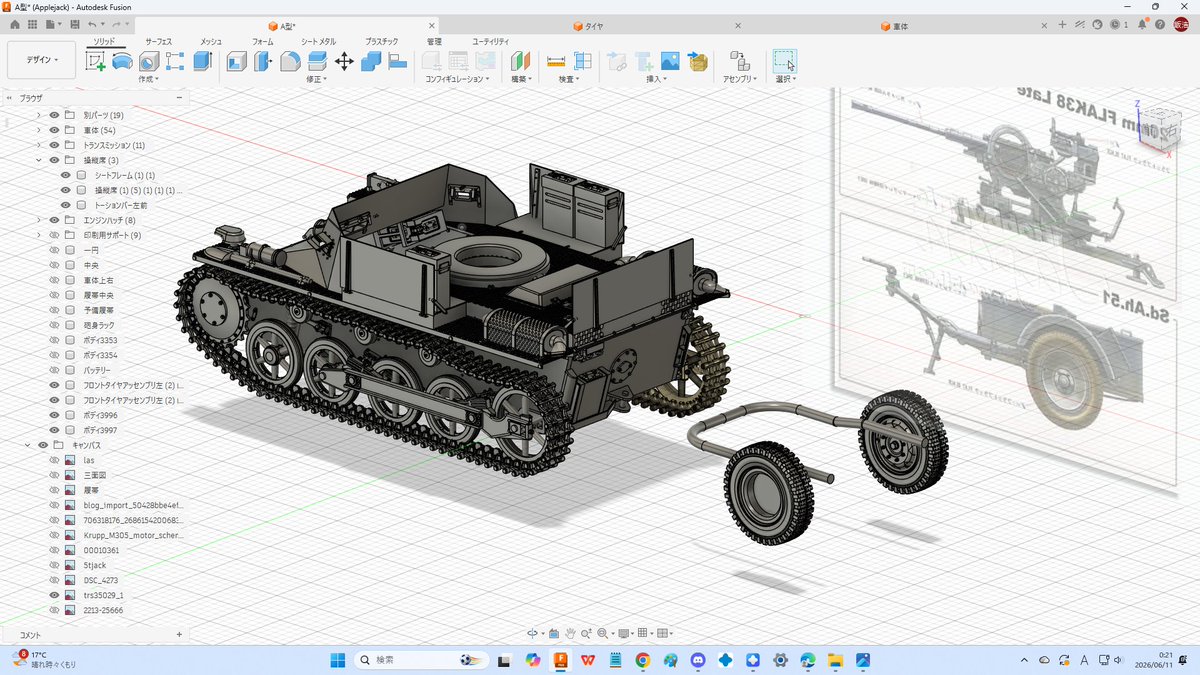Click the Orbit navigation icon
This screenshot has height=675, width=1200.
tap(532, 633)
